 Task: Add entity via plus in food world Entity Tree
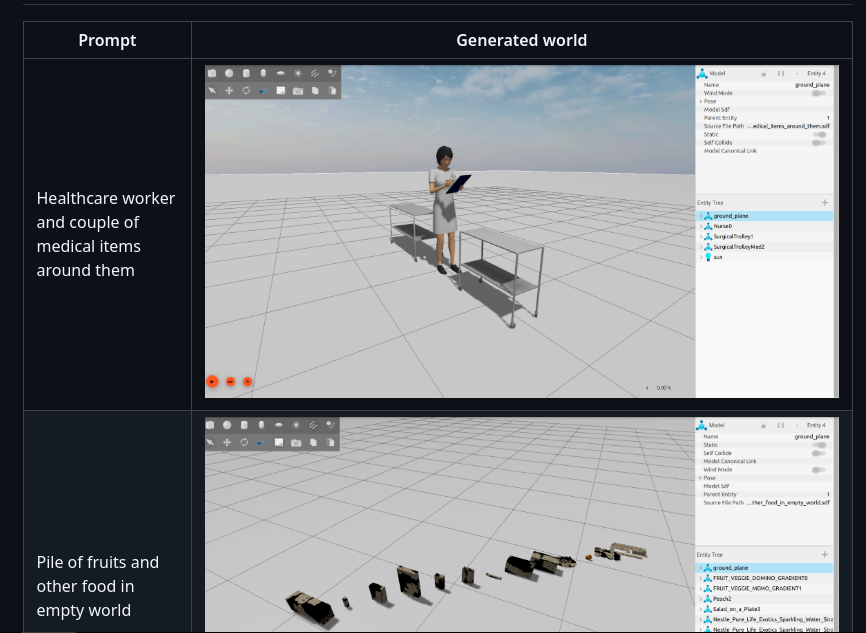tap(825, 554)
